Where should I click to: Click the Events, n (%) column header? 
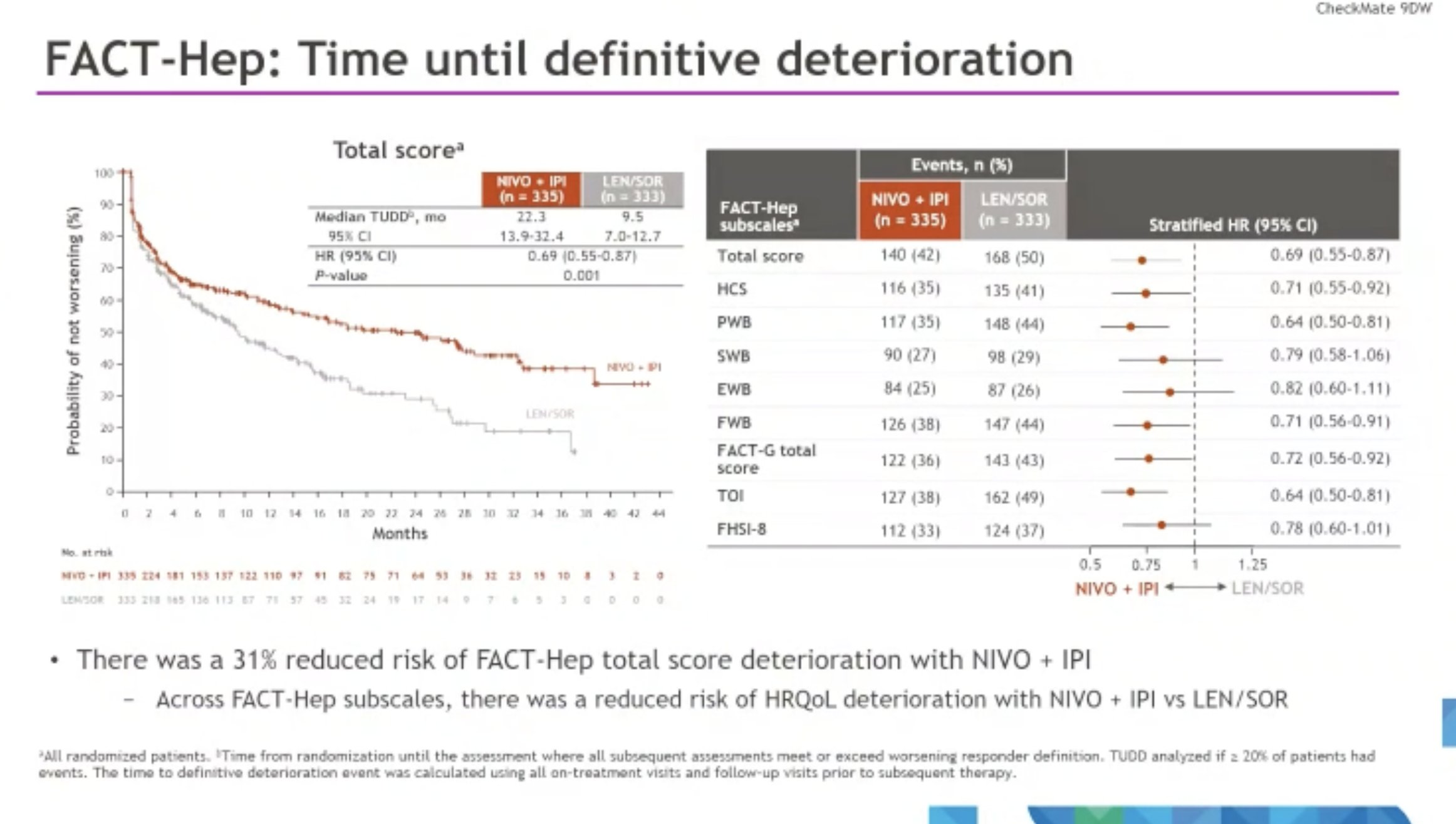pyautogui.click(x=962, y=165)
